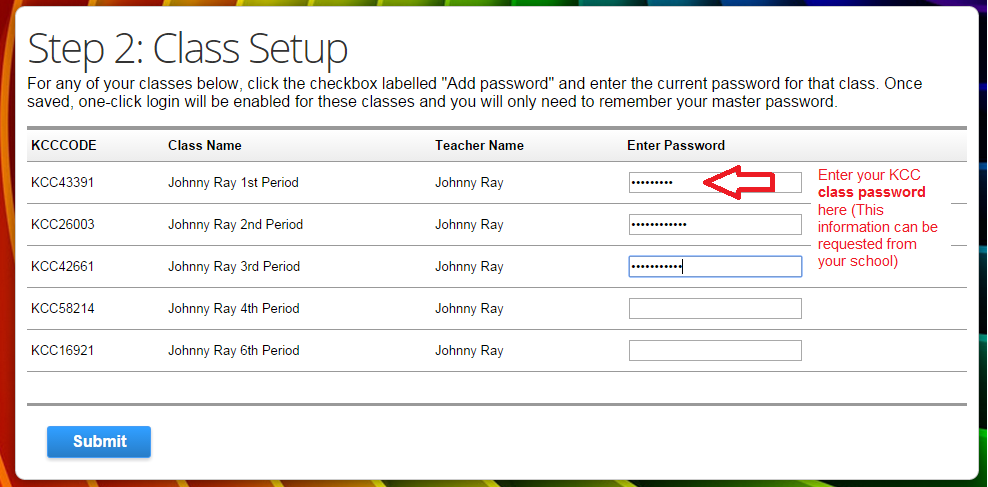Click the Johnny Ray 6th Period class name
The height and width of the screenshot is (487, 988).
click(234, 351)
